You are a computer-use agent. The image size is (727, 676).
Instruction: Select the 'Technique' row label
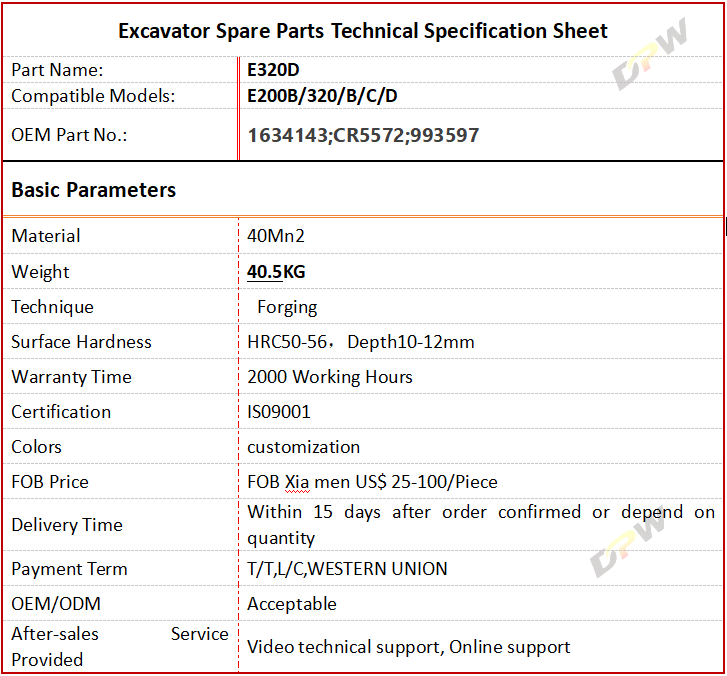pos(52,307)
